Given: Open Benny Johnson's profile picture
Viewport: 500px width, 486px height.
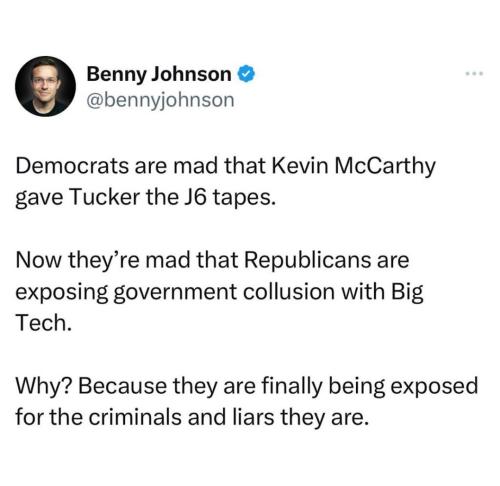Looking at the screenshot, I should pos(45,86).
